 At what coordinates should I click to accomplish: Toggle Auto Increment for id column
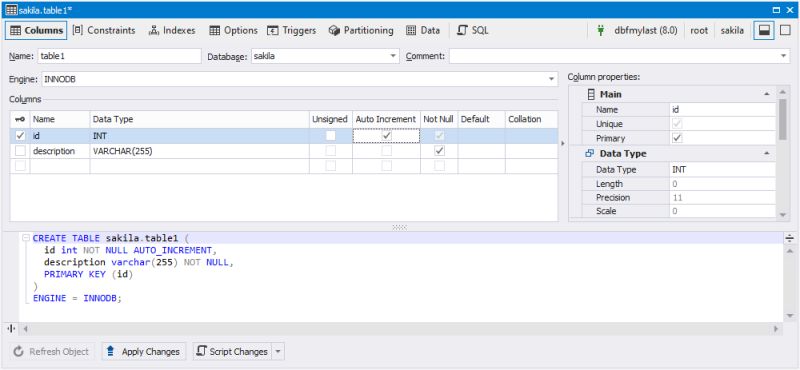(x=387, y=136)
